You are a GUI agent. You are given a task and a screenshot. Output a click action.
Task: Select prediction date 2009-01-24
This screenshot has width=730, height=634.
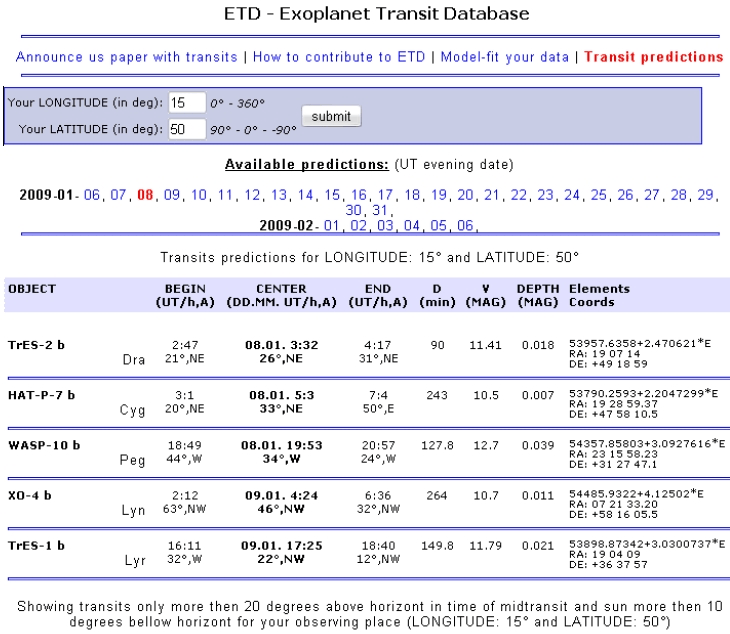pos(572,195)
